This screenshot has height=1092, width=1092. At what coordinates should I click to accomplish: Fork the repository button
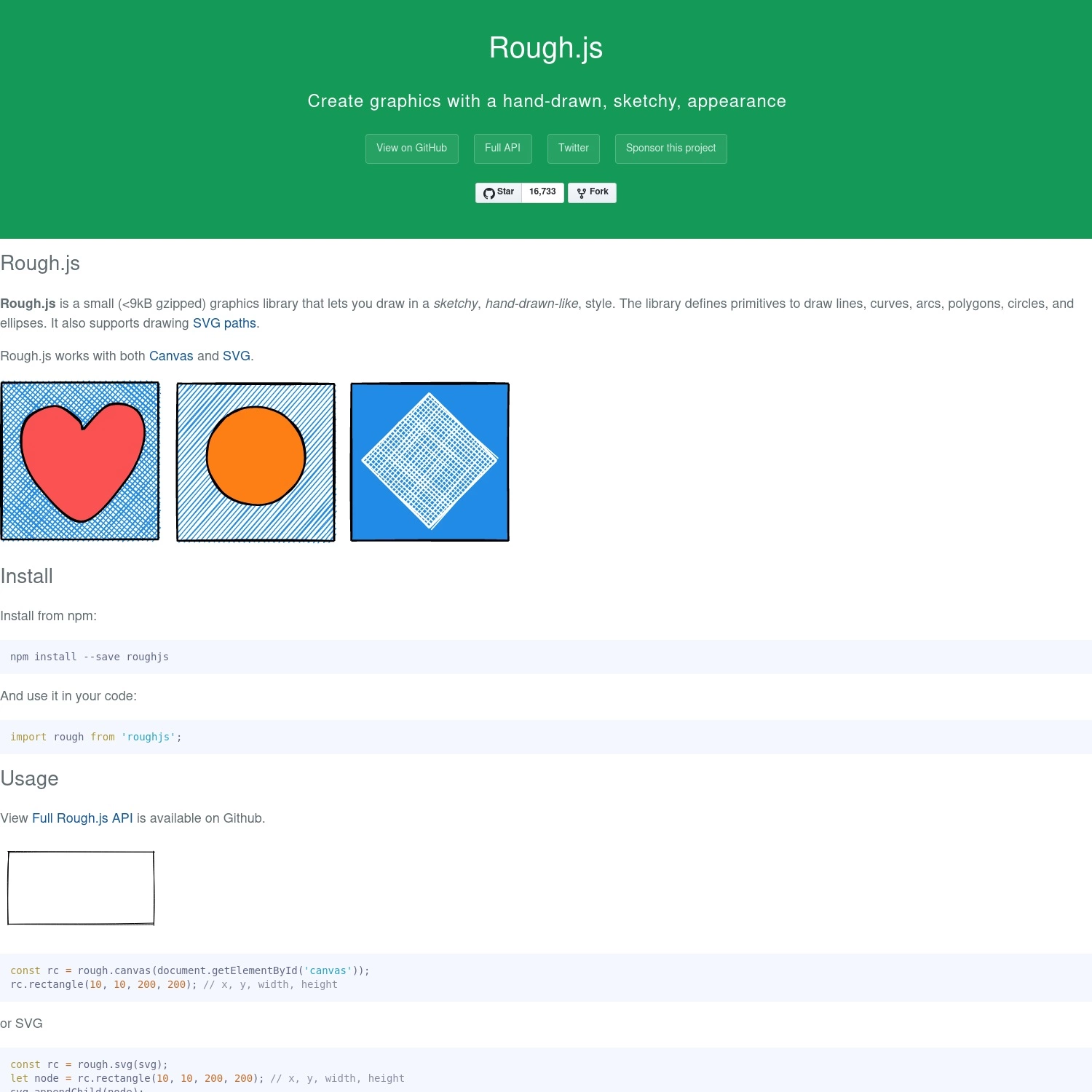click(x=592, y=192)
